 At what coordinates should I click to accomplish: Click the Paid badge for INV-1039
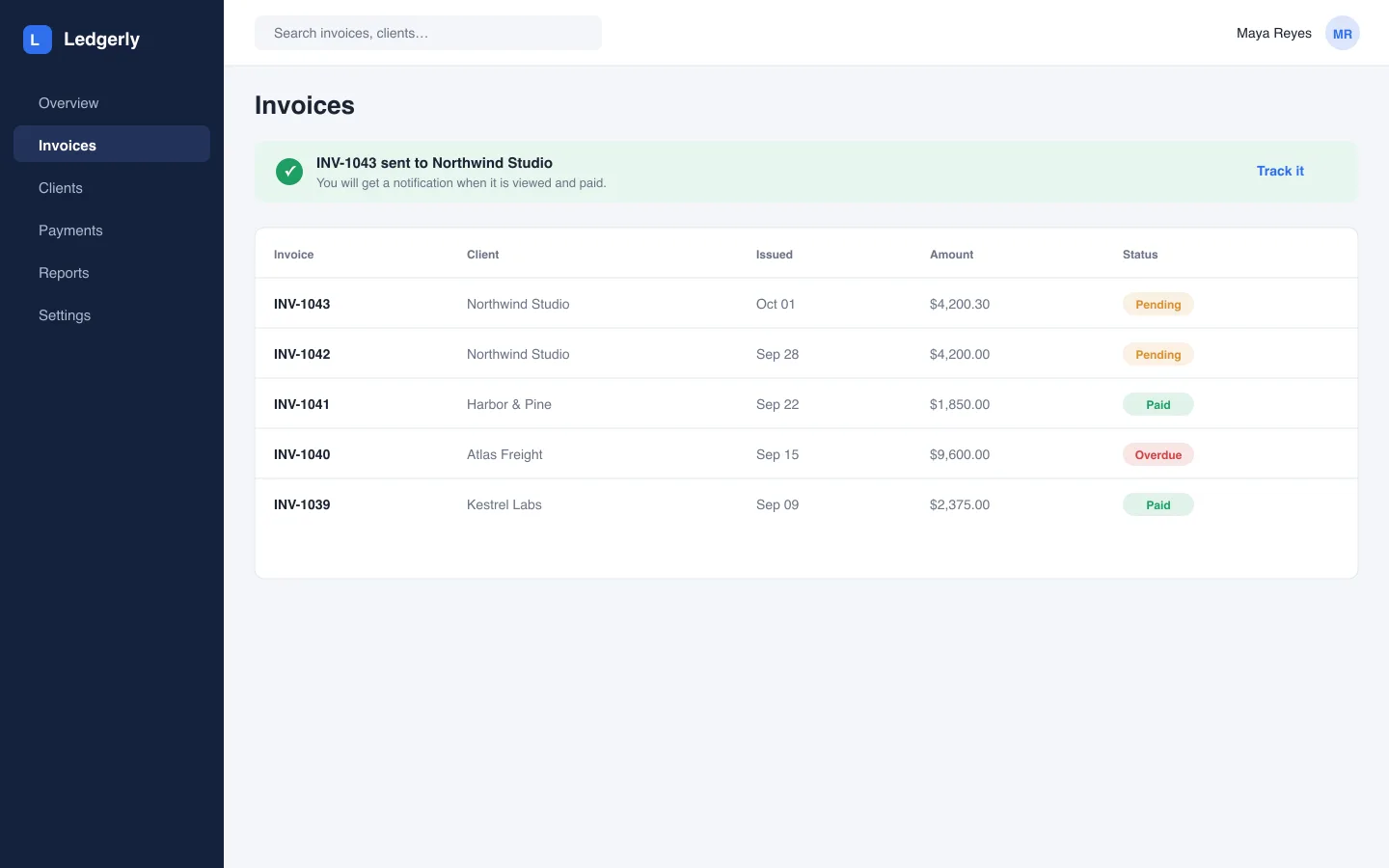(x=1157, y=505)
